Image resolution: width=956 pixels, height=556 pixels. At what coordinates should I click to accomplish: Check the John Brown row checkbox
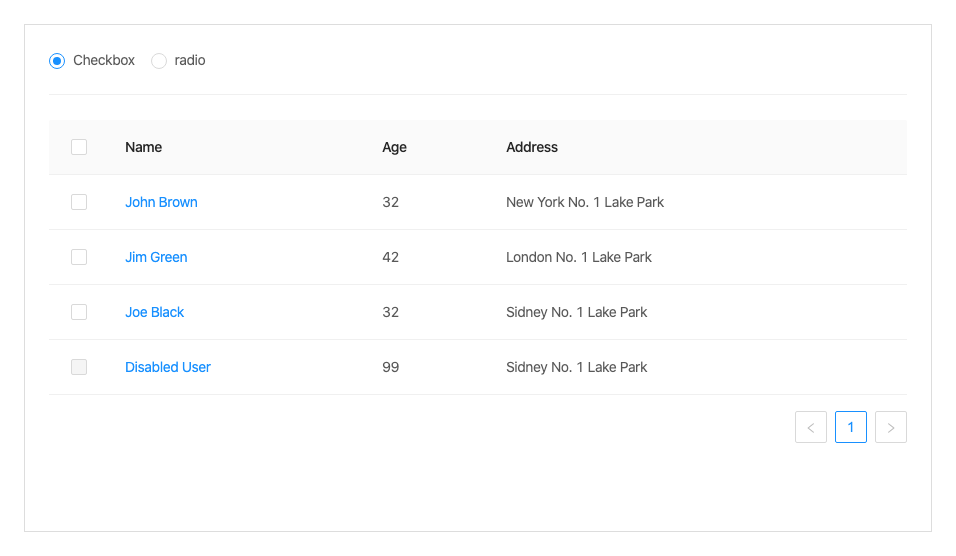coord(79,202)
